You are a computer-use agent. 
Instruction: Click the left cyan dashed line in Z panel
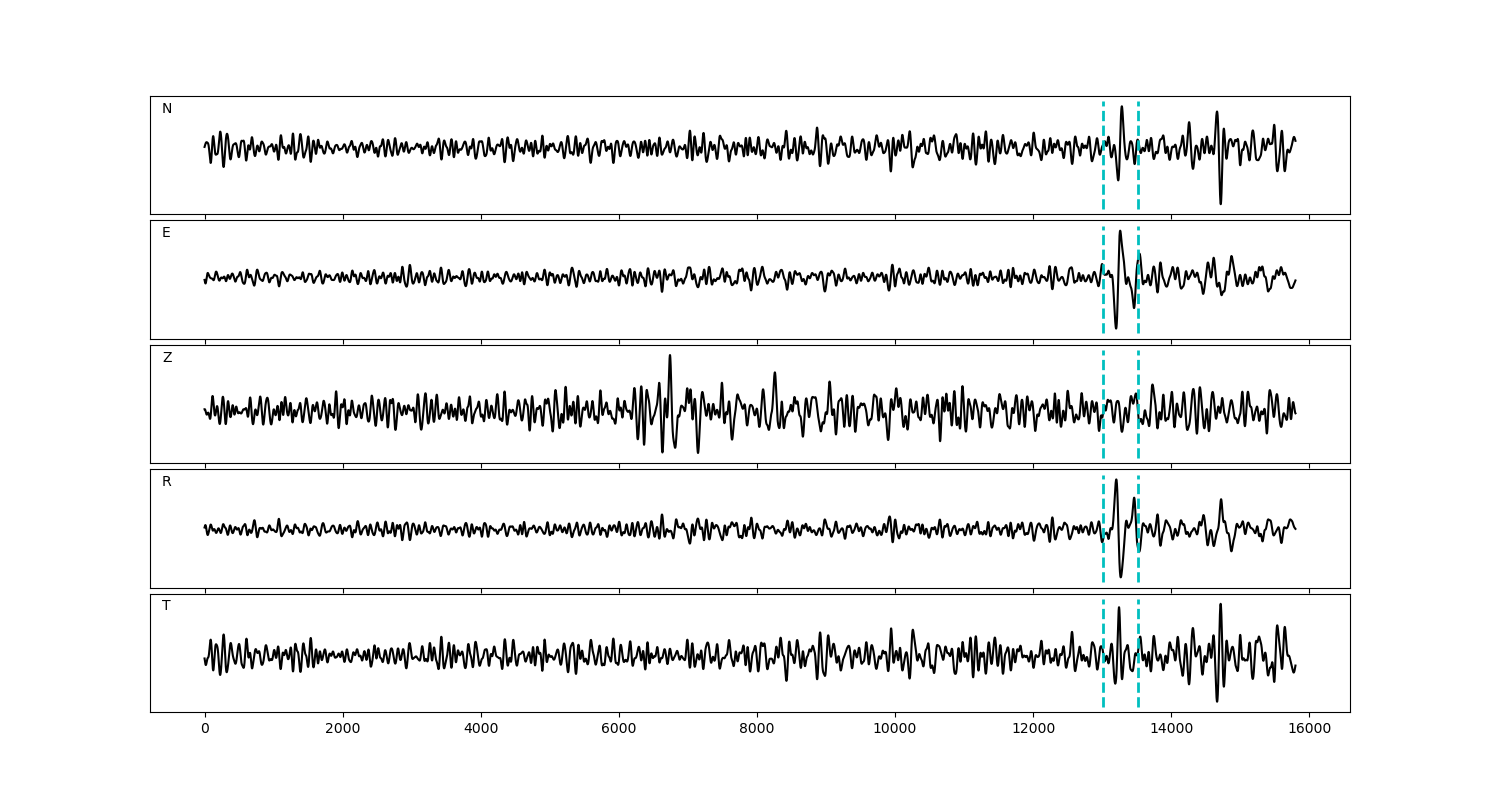coord(1103,430)
